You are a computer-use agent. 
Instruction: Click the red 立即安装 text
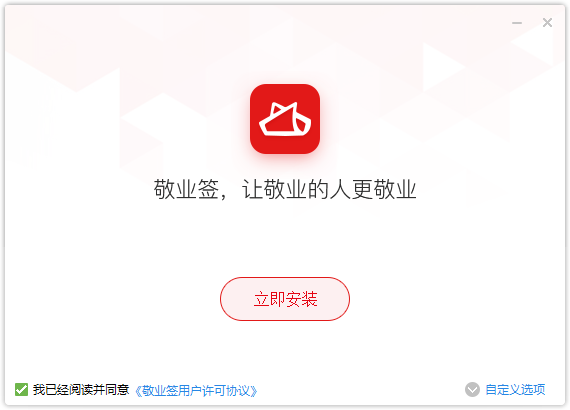pyautogui.click(x=285, y=299)
